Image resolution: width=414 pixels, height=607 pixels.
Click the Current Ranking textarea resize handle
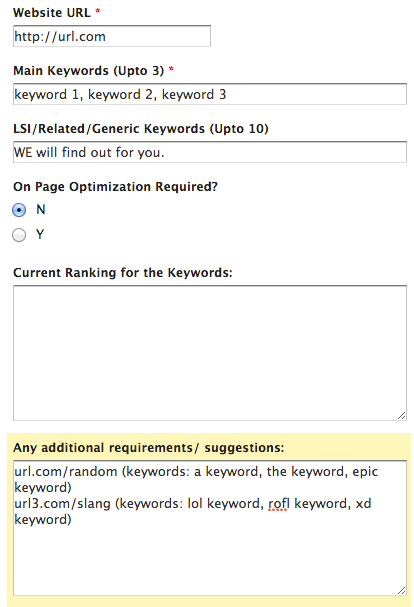click(402, 415)
